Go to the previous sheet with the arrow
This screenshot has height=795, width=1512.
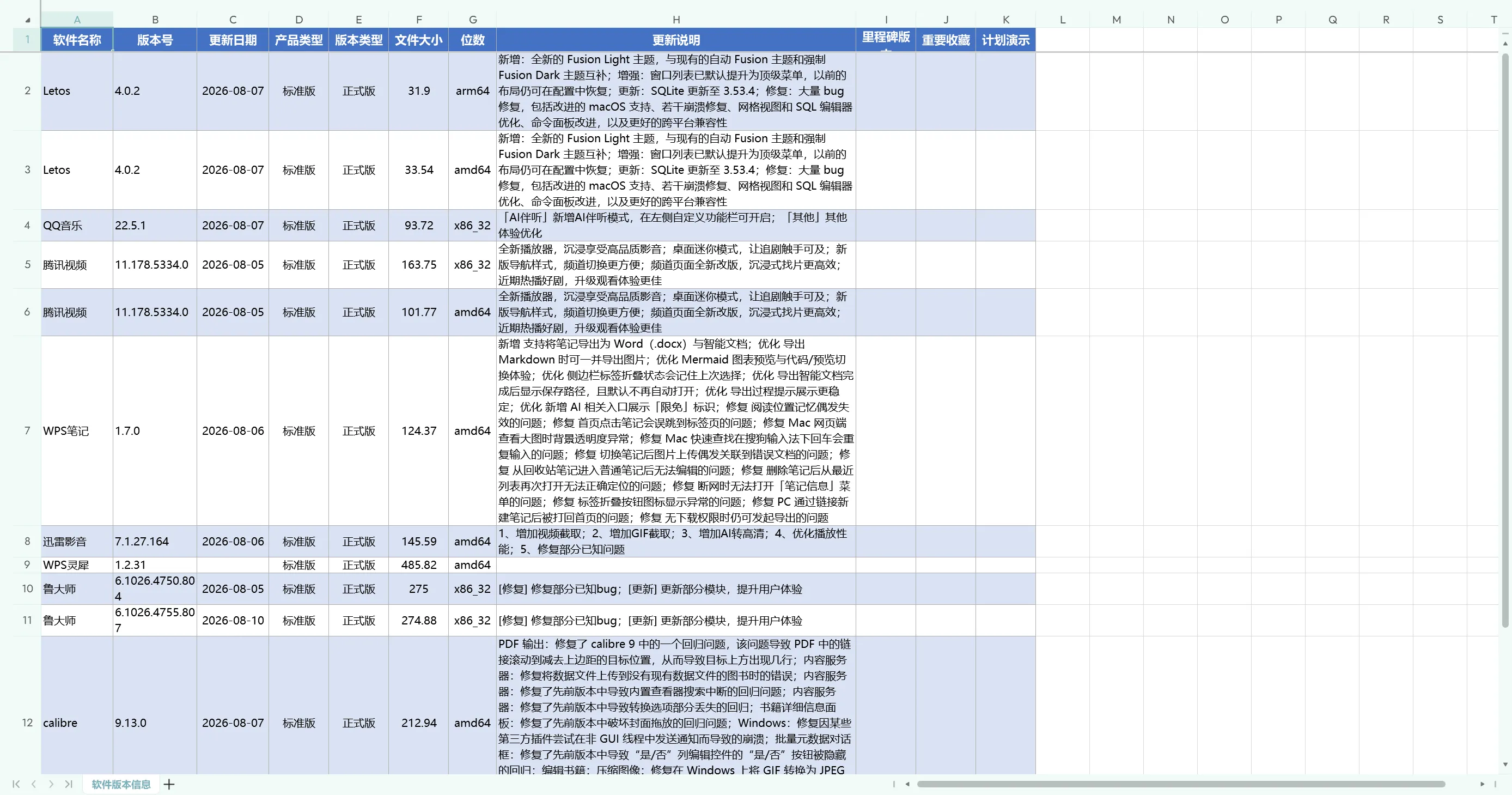coord(33,784)
